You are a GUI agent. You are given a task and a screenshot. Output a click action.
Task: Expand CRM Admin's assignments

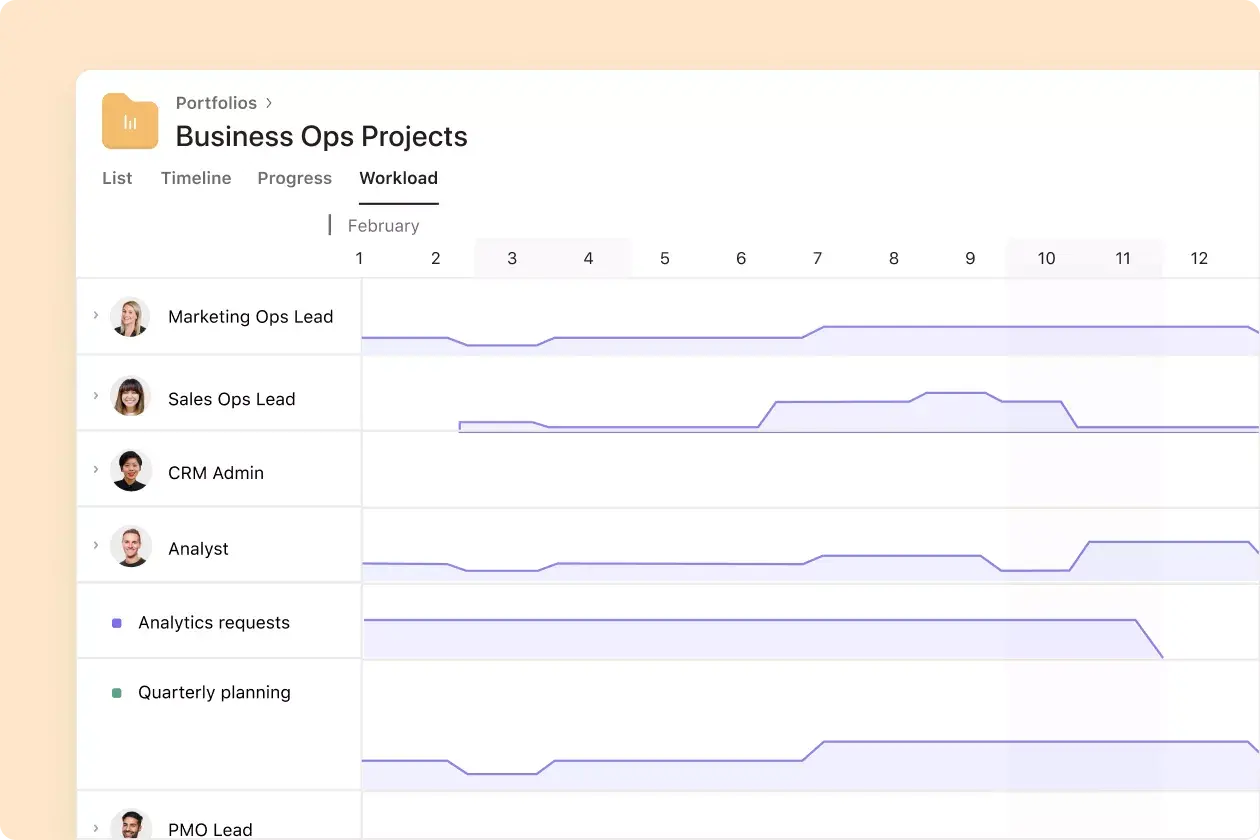click(x=95, y=468)
